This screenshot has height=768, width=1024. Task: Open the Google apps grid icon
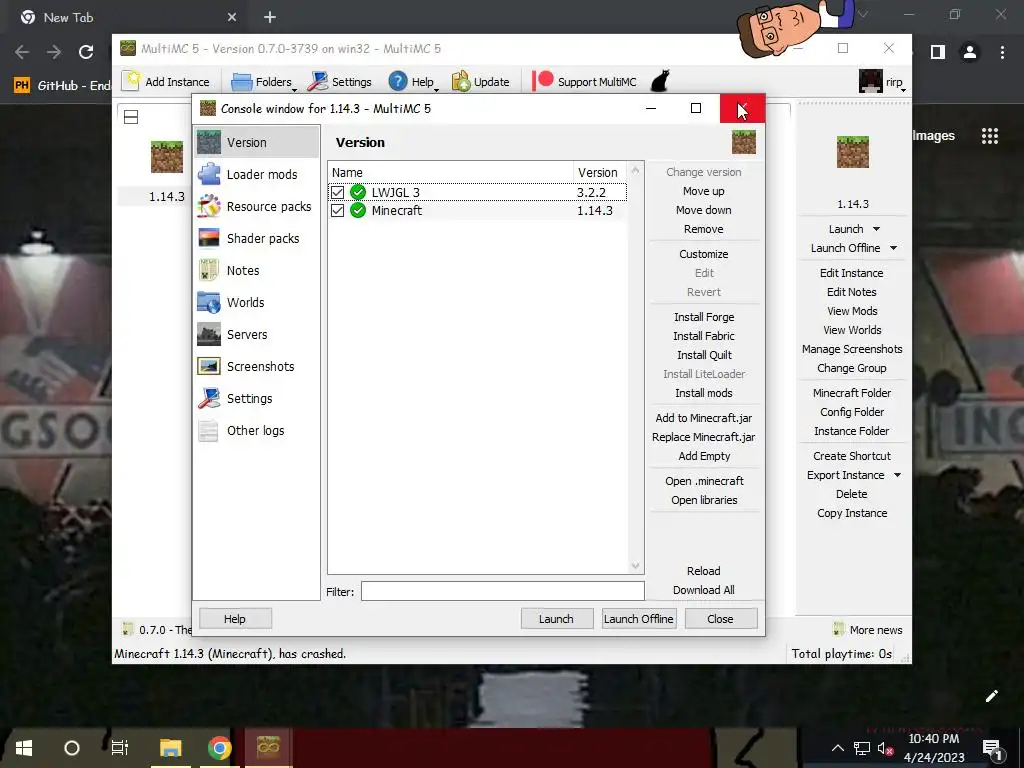point(989,136)
